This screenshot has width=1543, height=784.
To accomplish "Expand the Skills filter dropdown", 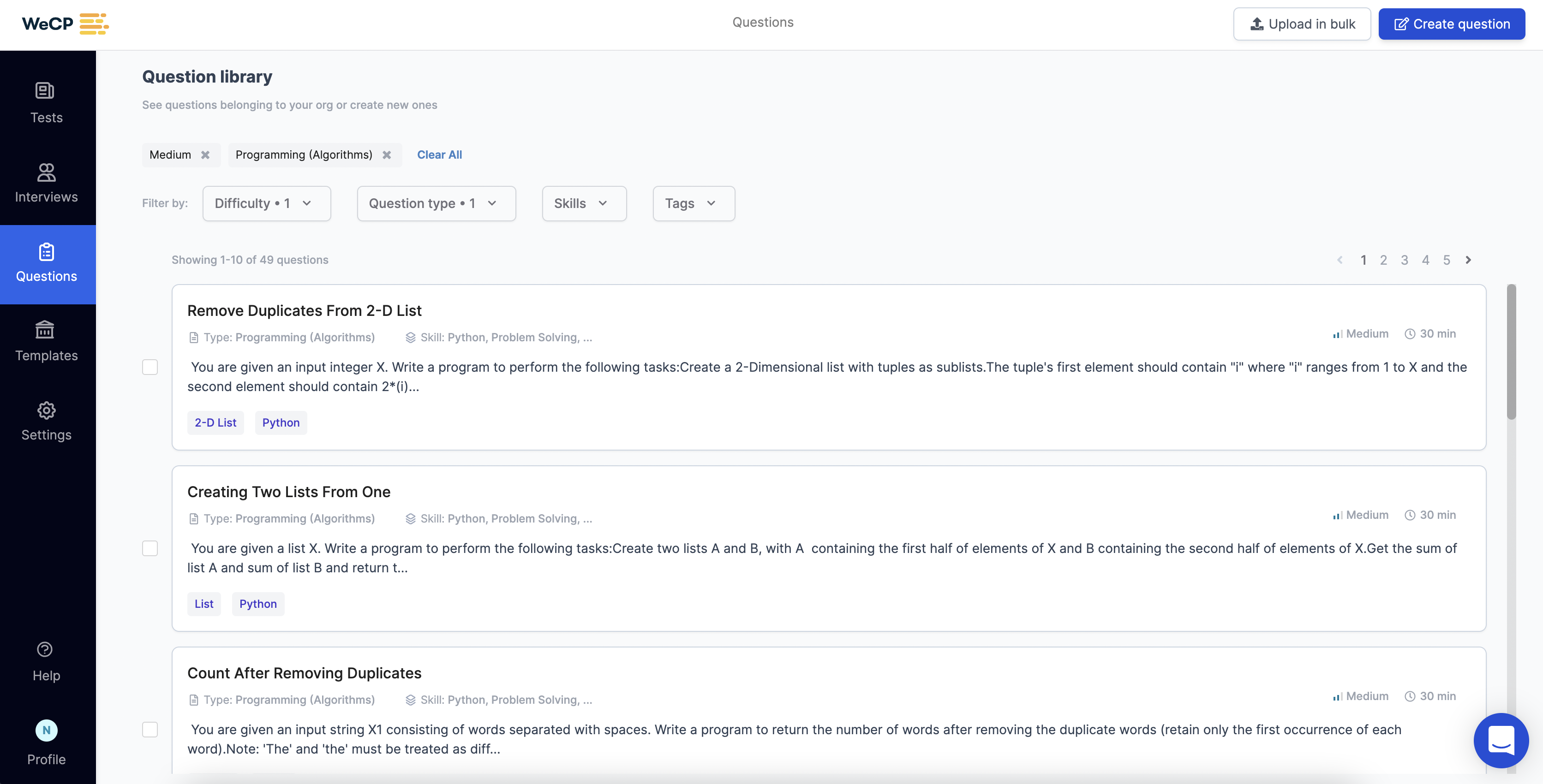I will tap(583, 203).
